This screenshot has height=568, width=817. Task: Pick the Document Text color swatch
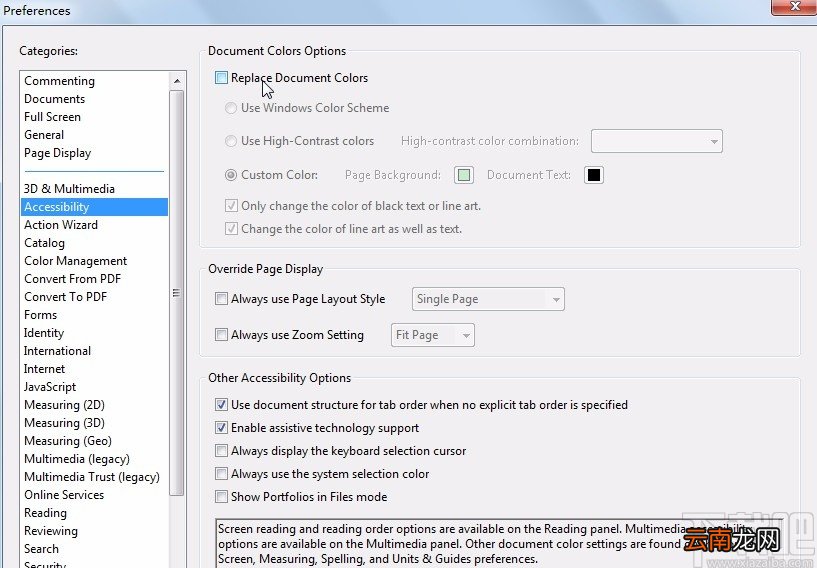pos(593,175)
